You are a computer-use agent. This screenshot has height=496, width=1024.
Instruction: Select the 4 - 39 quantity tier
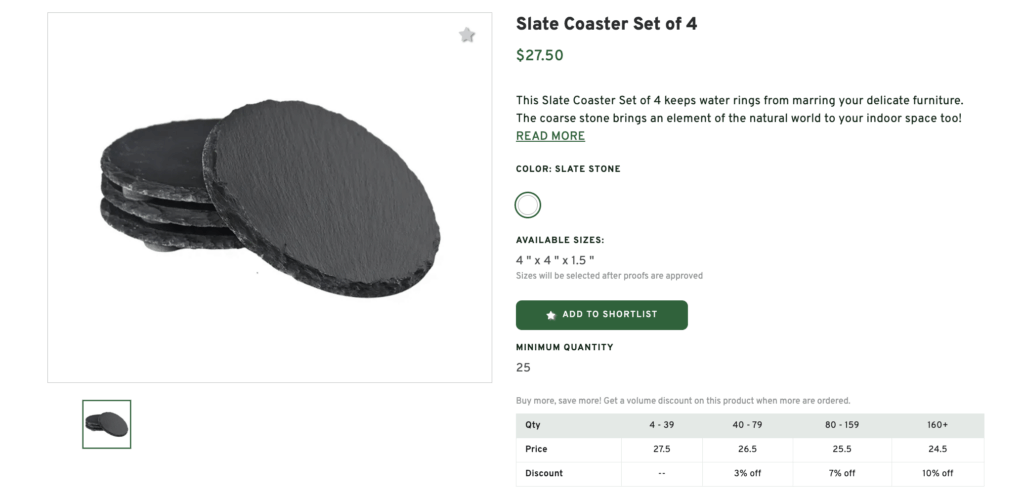(x=663, y=425)
